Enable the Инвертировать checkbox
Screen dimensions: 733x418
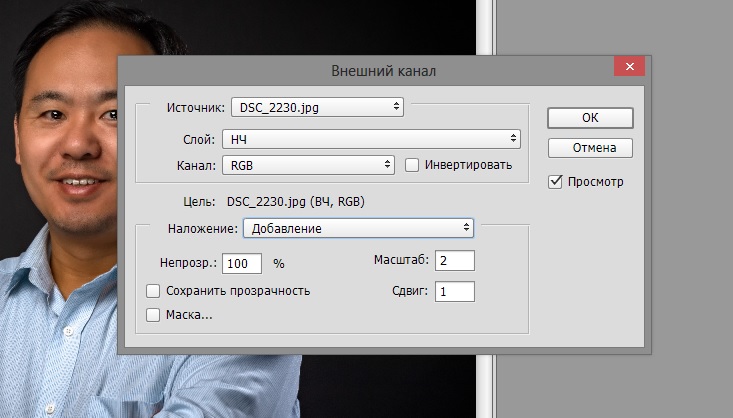point(412,165)
